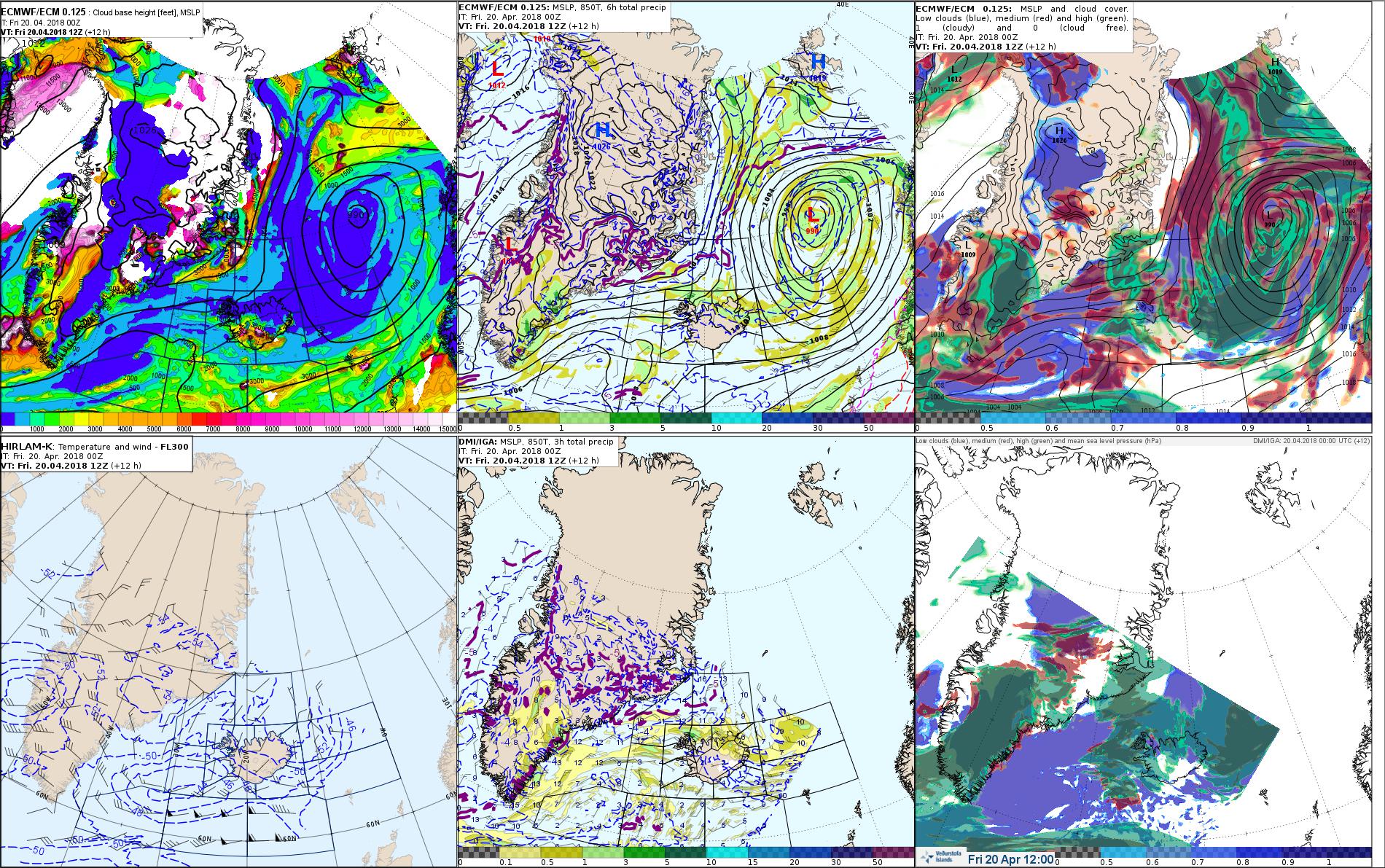Click the 'DMI/IGA: 20.04.2018 00:00 UTC (+12)' text
The width and height of the screenshot is (1385, 868).
click(x=1311, y=441)
